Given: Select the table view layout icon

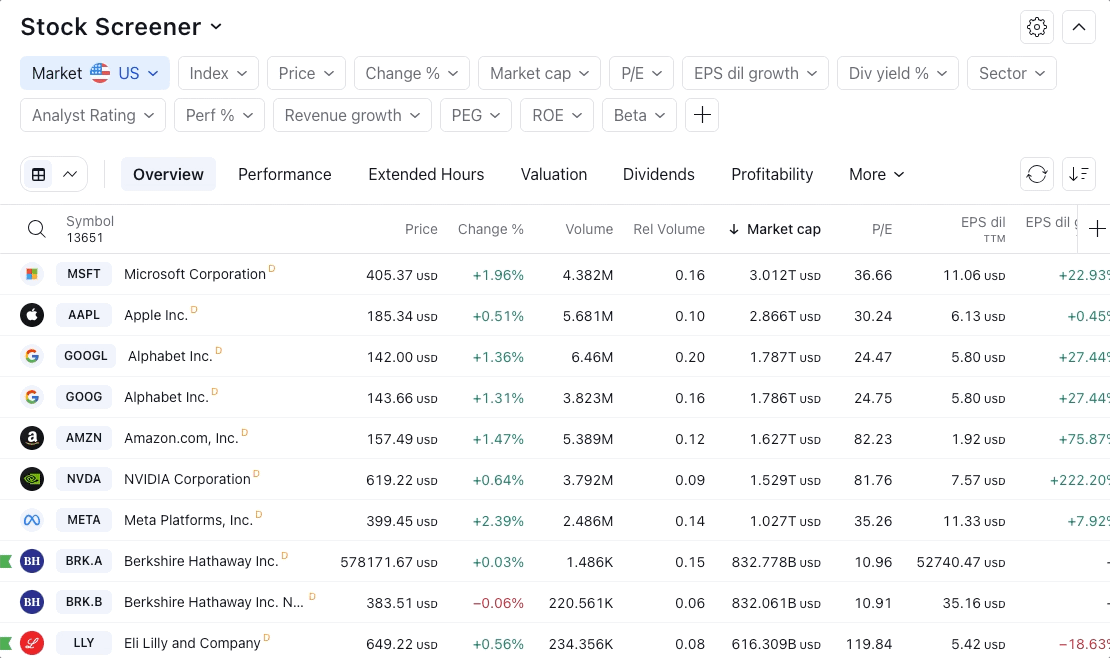Looking at the screenshot, I should [x=39, y=174].
